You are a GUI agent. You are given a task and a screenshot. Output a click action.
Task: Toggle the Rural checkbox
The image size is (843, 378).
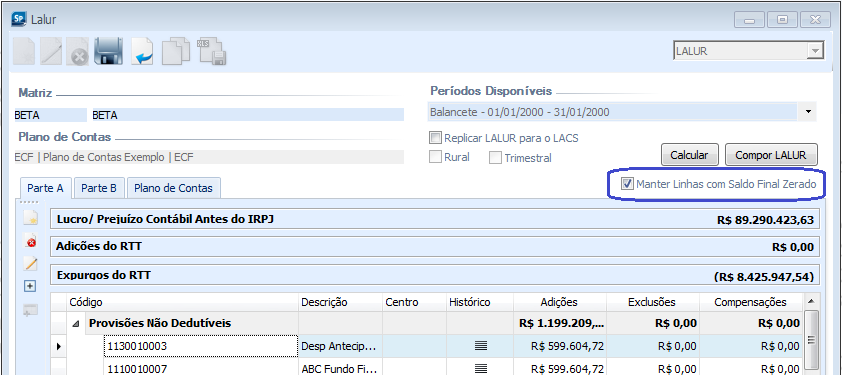tap(435, 158)
